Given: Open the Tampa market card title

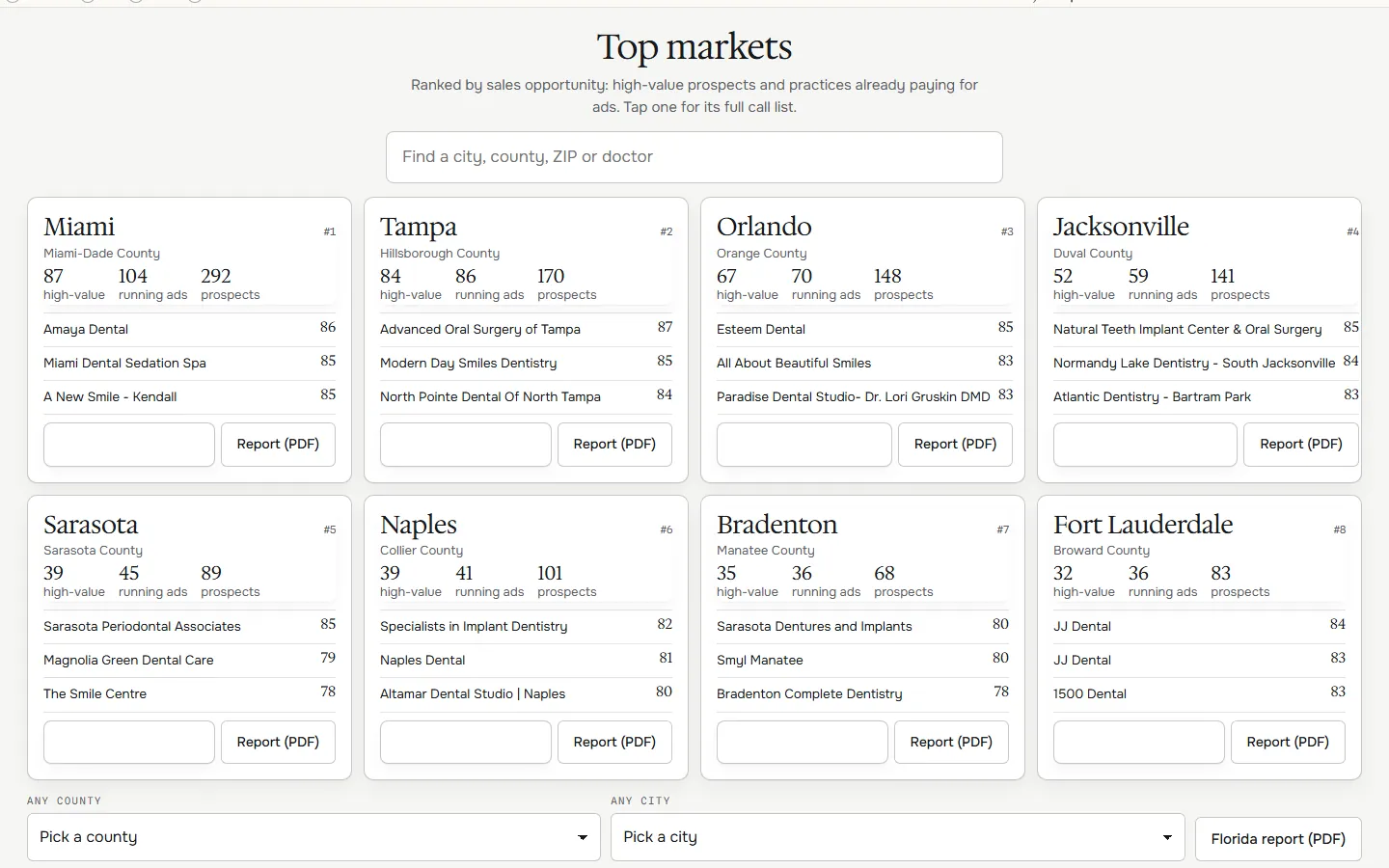Looking at the screenshot, I should pyautogui.click(x=419, y=228).
